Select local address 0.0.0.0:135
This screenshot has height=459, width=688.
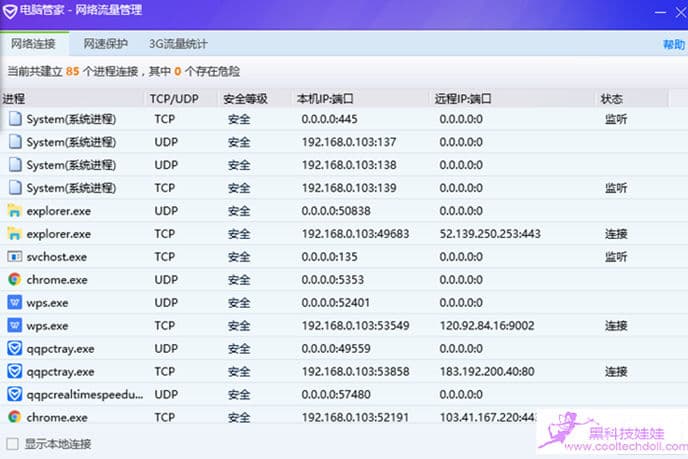click(x=329, y=257)
